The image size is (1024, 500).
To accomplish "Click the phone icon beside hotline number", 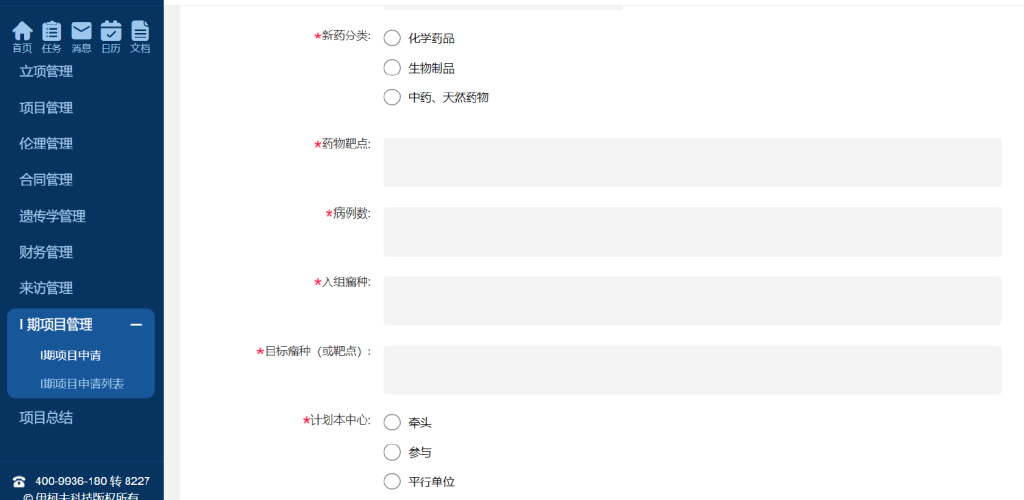I will [x=19, y=481].
